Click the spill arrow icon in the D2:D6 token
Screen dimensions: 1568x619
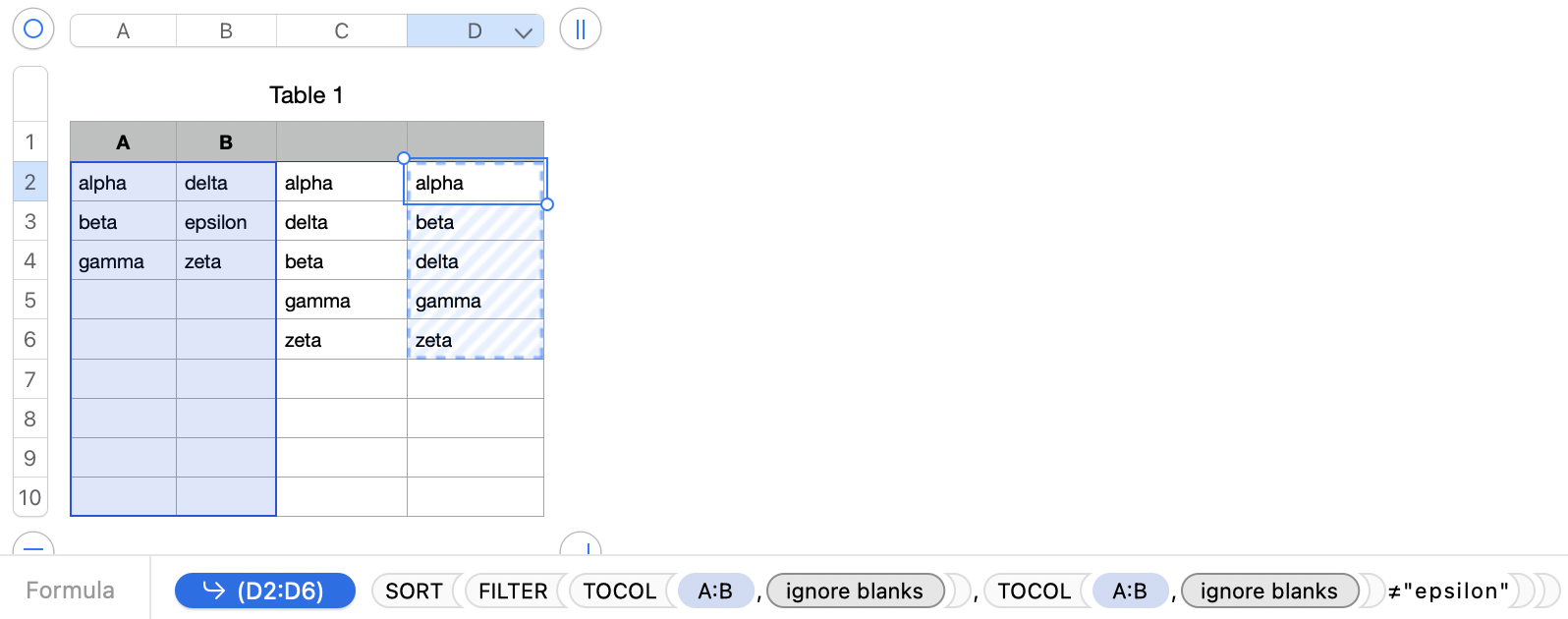point(213,591)
